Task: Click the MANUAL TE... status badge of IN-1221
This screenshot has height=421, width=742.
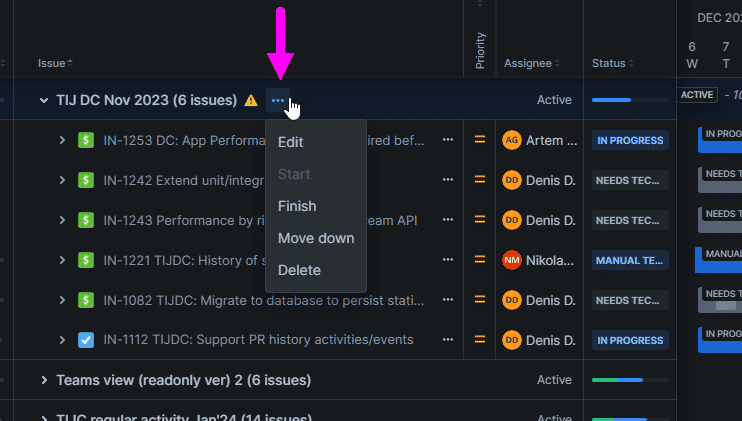Action: pos(630,260)
